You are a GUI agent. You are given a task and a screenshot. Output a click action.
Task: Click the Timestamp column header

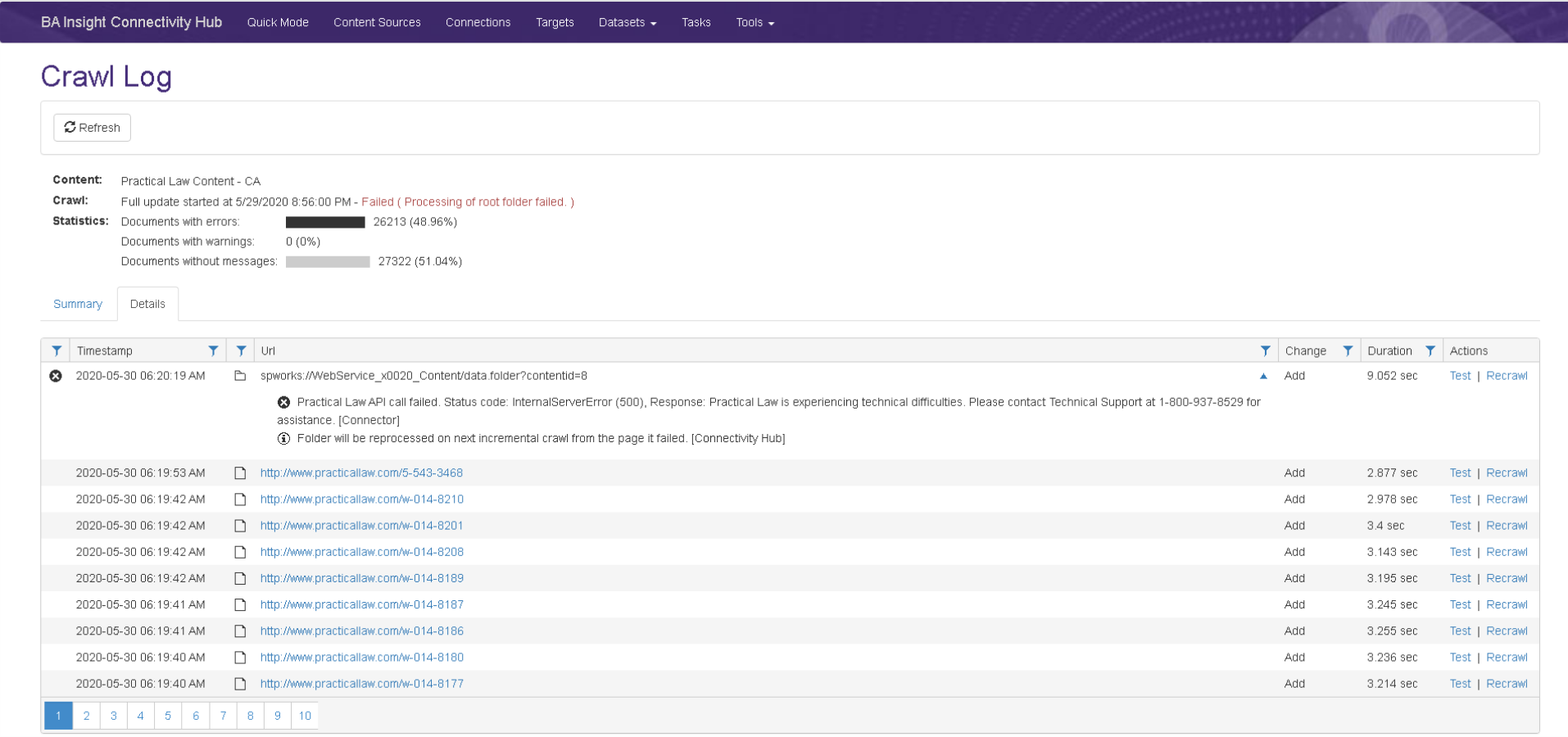pyautogui.click(x=105, y=350)
